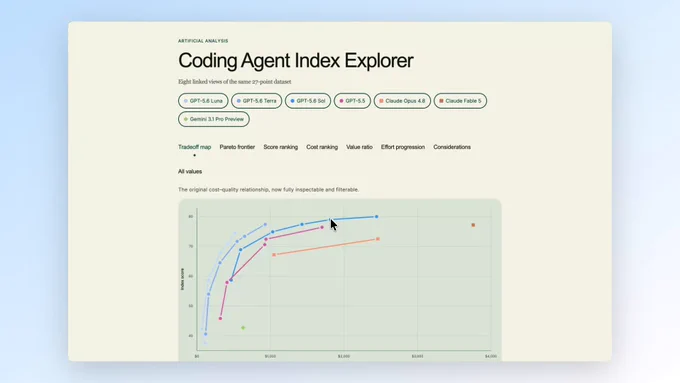Click the green Gemini diamond data point
The width and height of the screenshot is (680, 383).
pos(243,328)
